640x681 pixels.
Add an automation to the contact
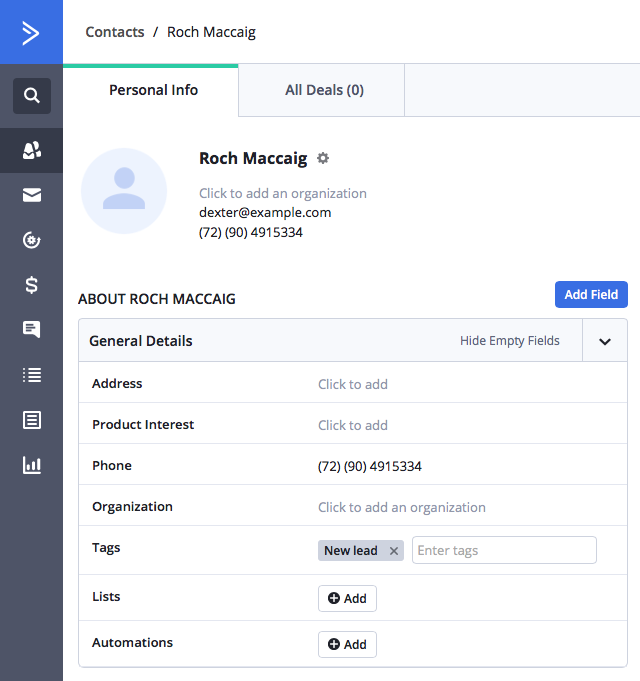347,644
